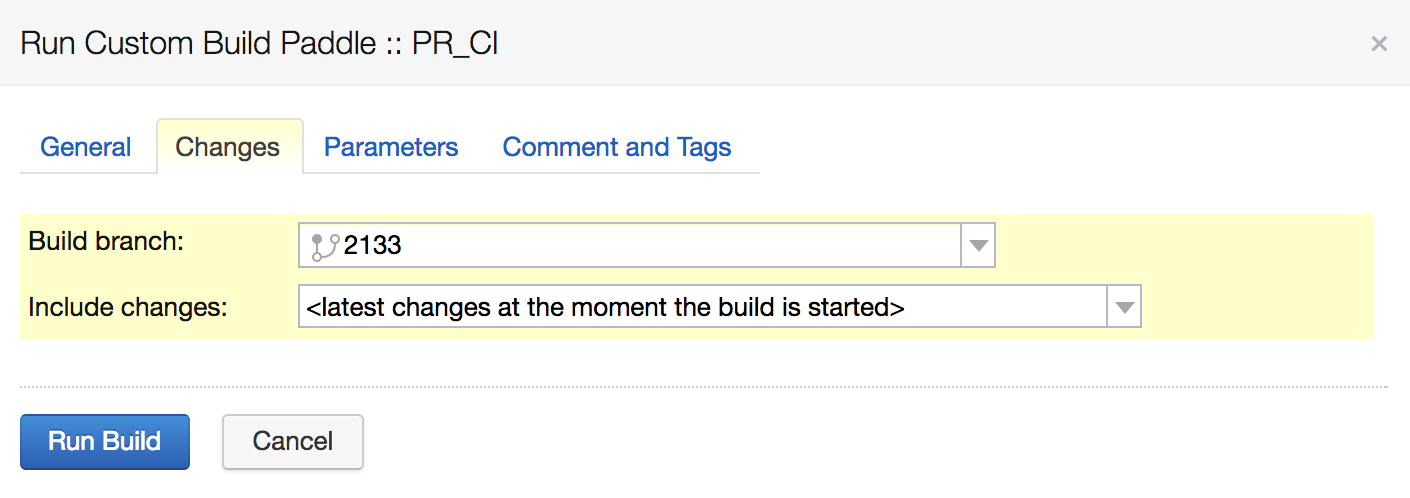Viewport: 1410px width, 498px height.
Task: Click the "Build branch:" label
Action: coord(106,241)
